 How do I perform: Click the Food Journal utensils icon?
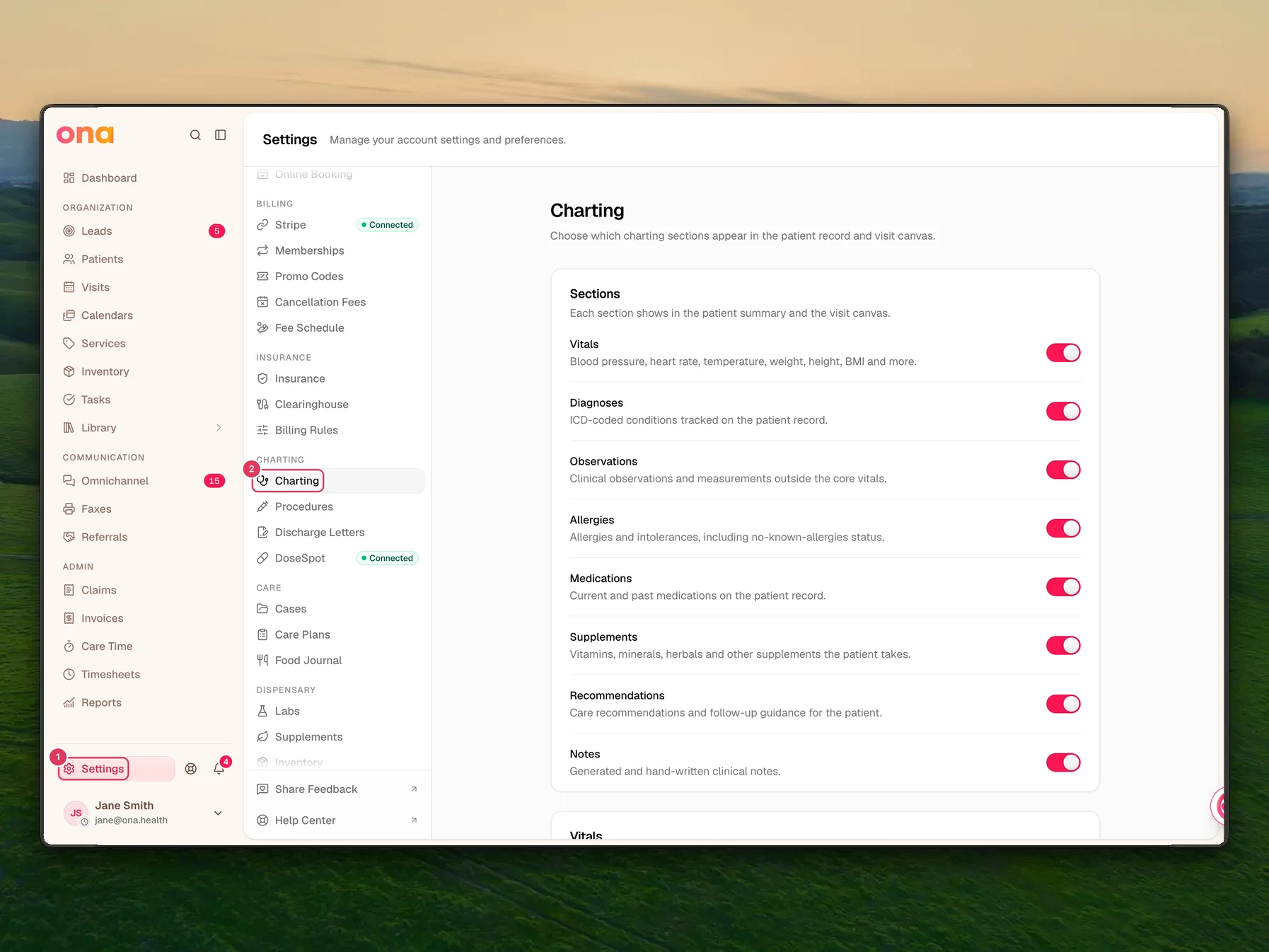pyautogui.click(x=262, y=661)
